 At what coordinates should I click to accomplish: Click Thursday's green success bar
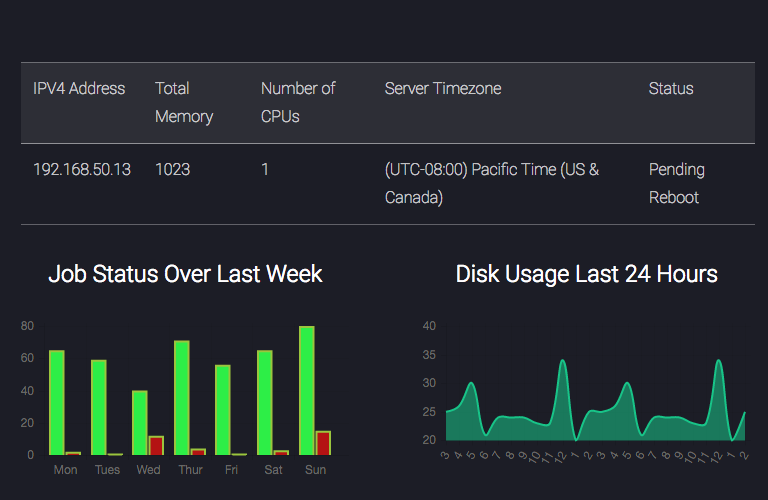pyautogui.click(x=182, y=398)
